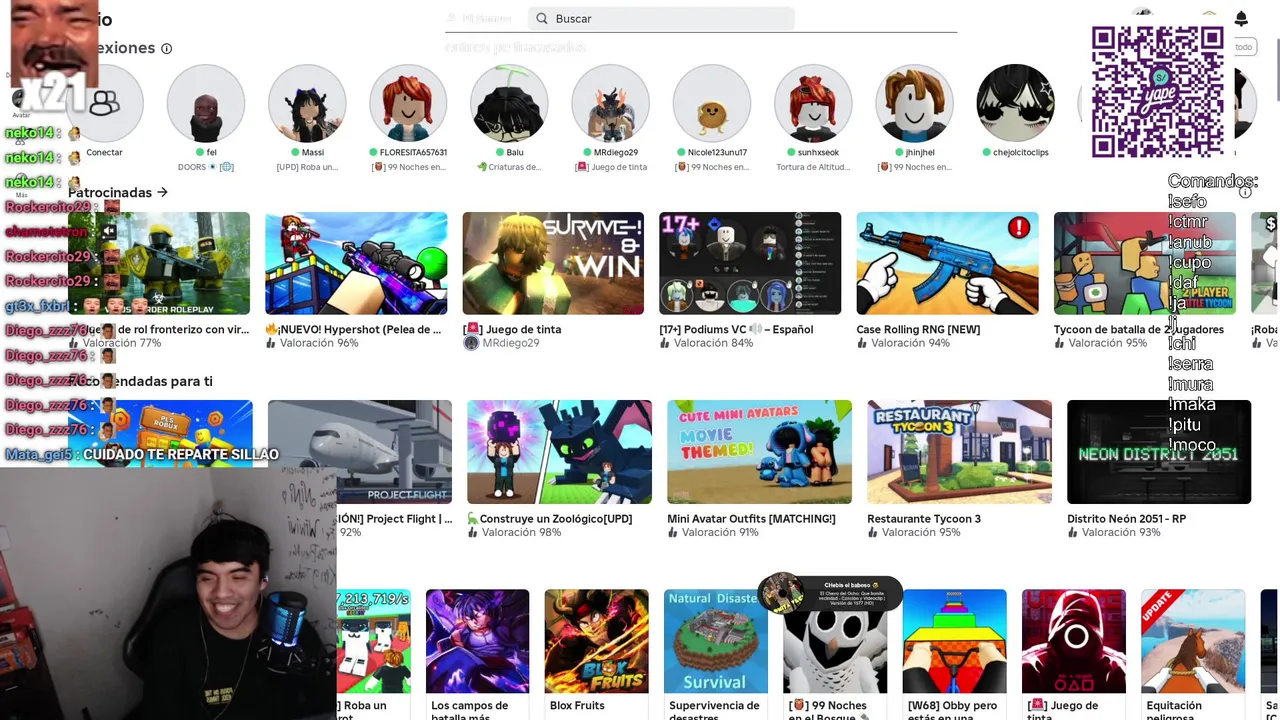
Task: Click fel's status text DOORS
Action: tap(206, 167)
